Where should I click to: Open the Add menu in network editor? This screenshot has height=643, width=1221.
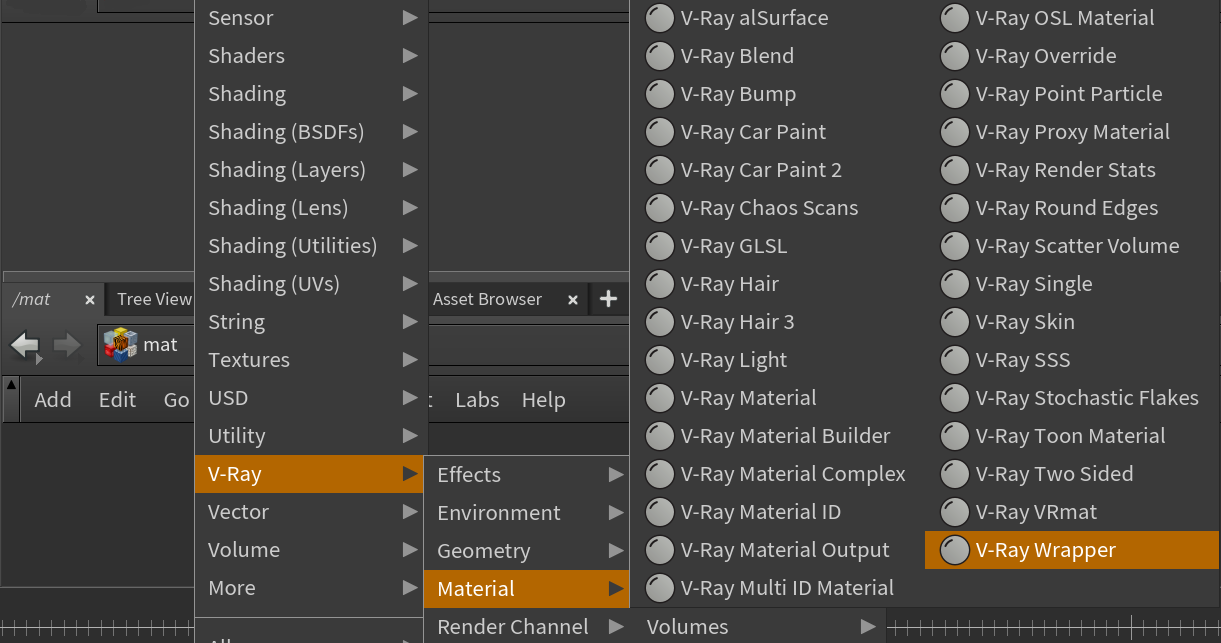pos(53,400)
